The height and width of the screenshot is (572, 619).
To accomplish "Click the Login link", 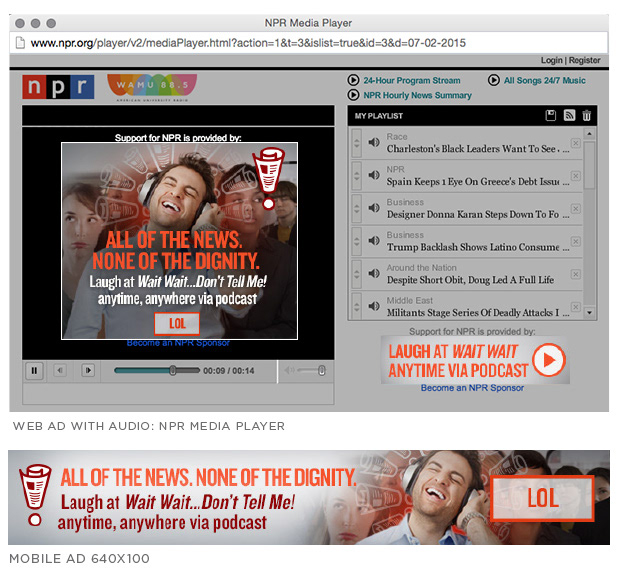I will [x=551, y=60].
